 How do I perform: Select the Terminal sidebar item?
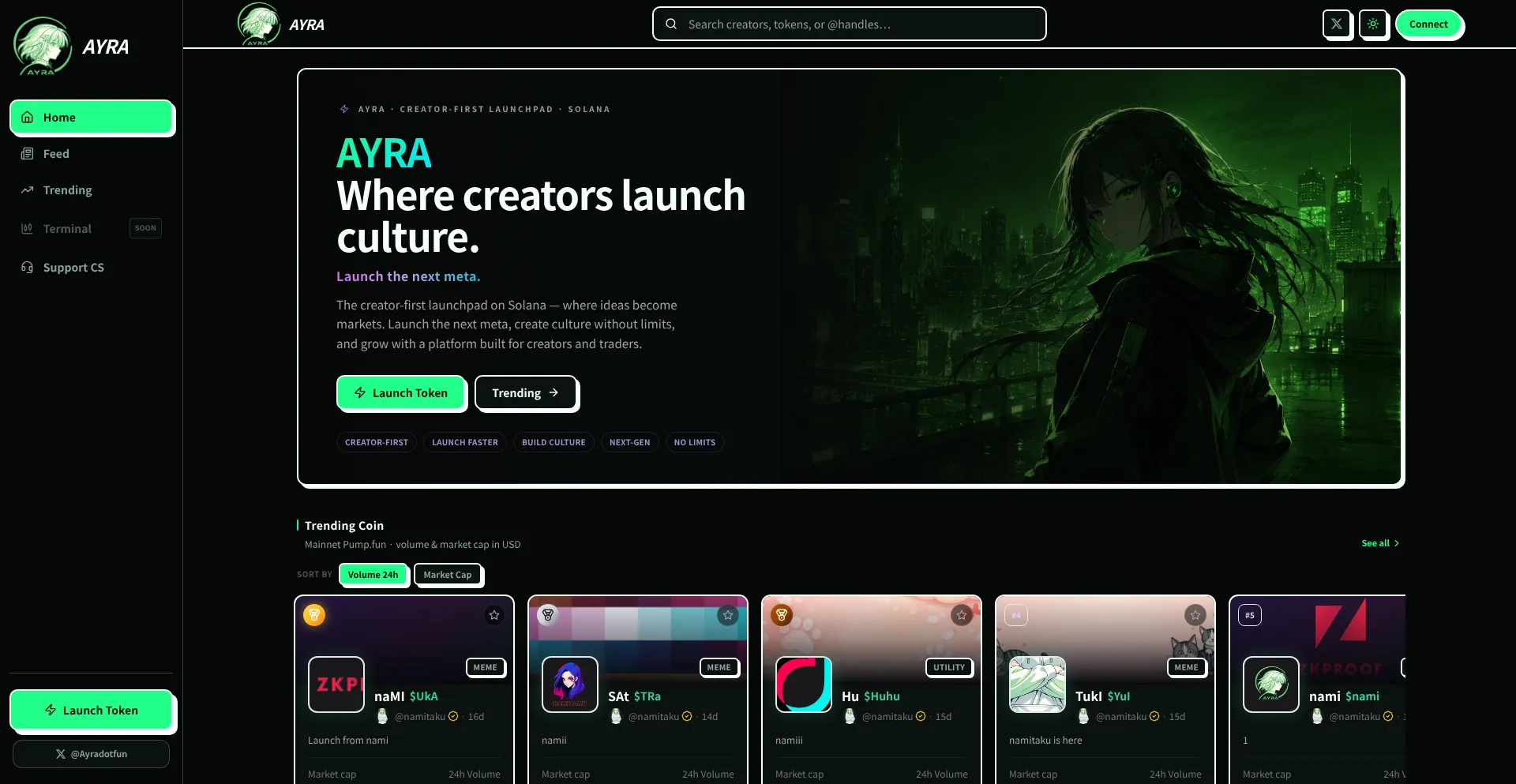(91, 228)
